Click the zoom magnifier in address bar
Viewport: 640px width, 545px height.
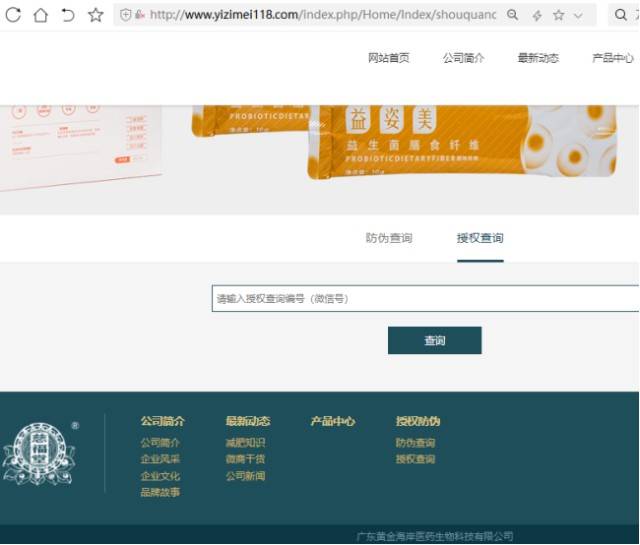512,15
